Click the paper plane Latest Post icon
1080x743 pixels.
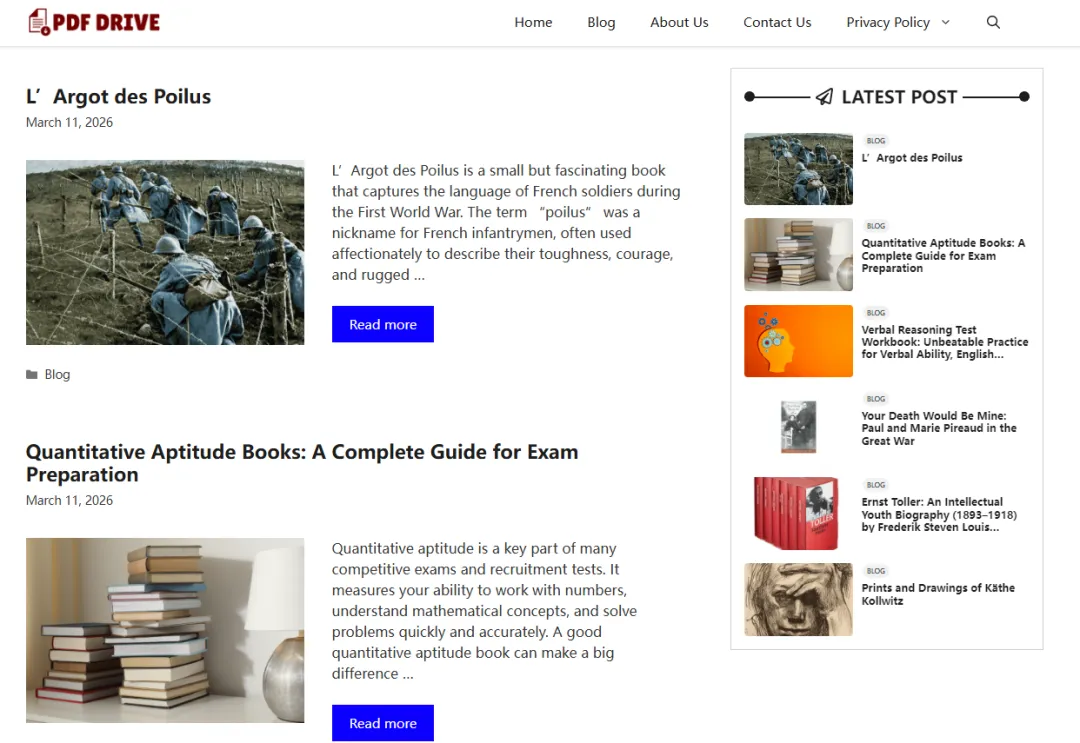tap(824, 96)
